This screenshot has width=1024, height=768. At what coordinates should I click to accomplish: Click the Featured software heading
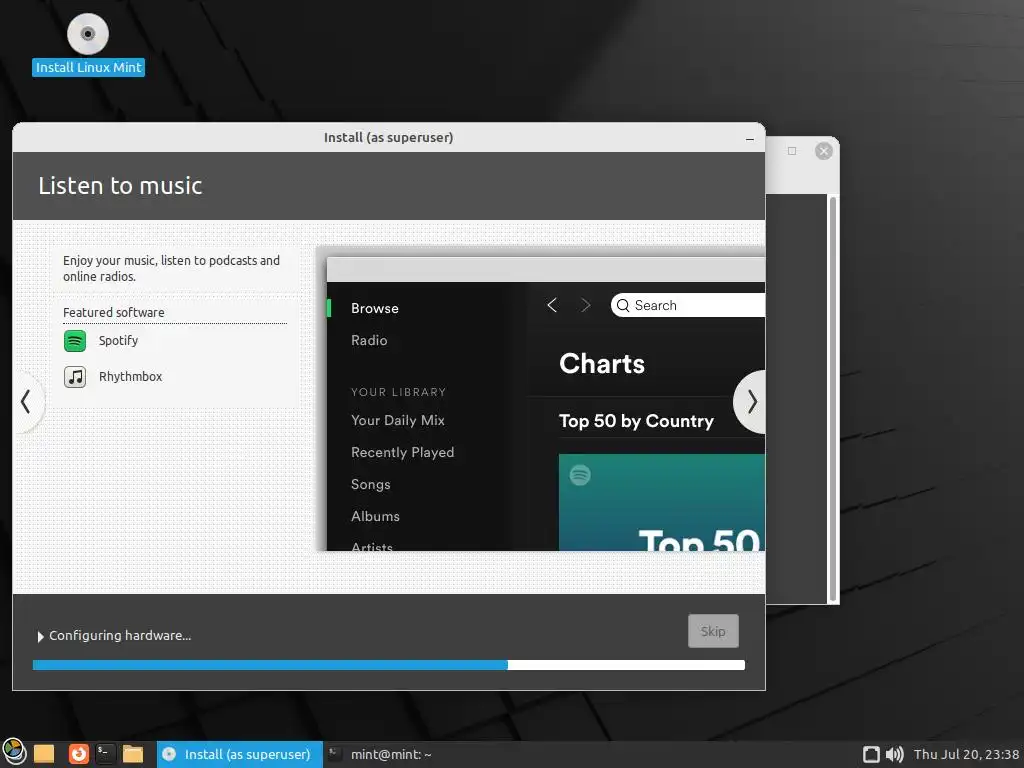[x=114, y=313]
